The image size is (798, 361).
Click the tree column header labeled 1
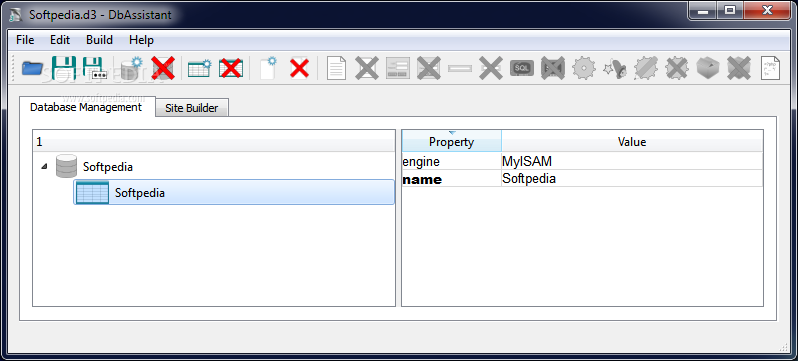point(214,142)
